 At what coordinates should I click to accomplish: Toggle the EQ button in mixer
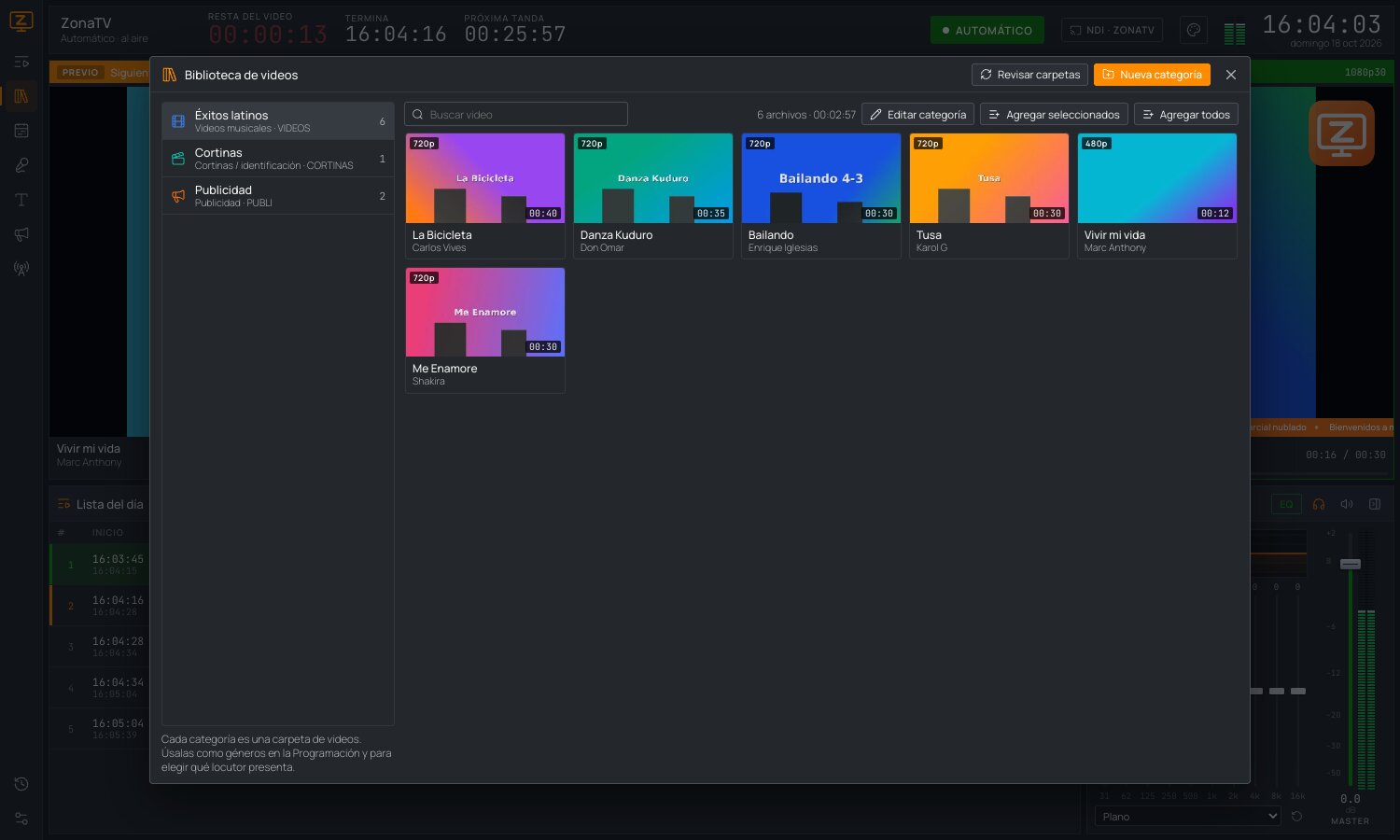(x=1286, y=504)
